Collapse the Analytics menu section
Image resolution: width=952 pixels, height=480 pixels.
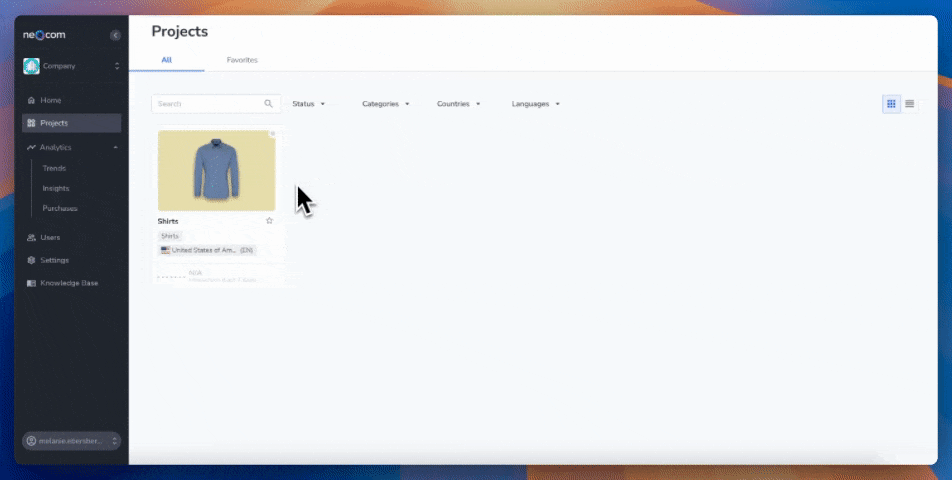pos(115,148)
